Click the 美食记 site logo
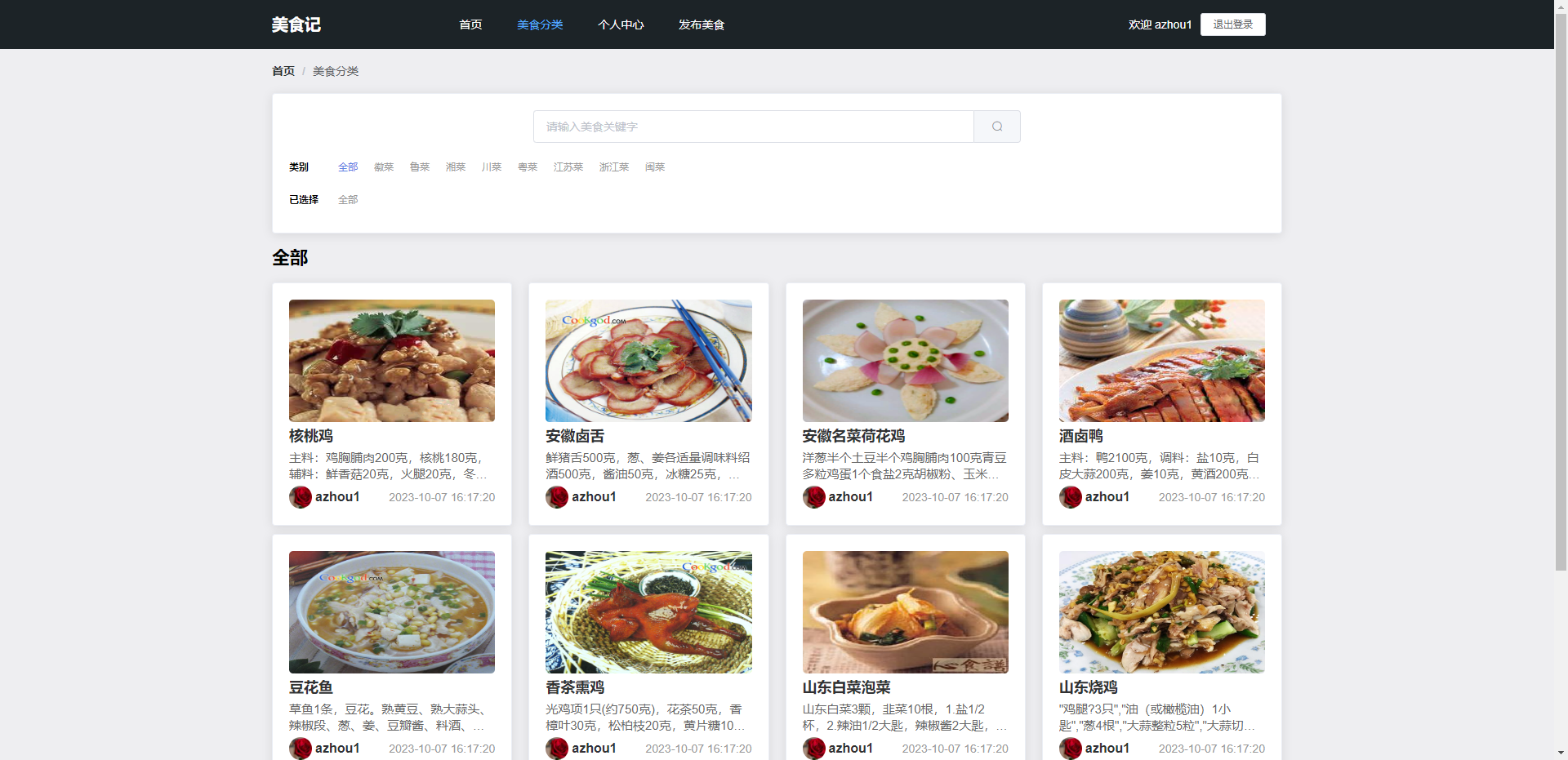The height and width of the screenshot is (760, 1568). [x=296, y=24]
